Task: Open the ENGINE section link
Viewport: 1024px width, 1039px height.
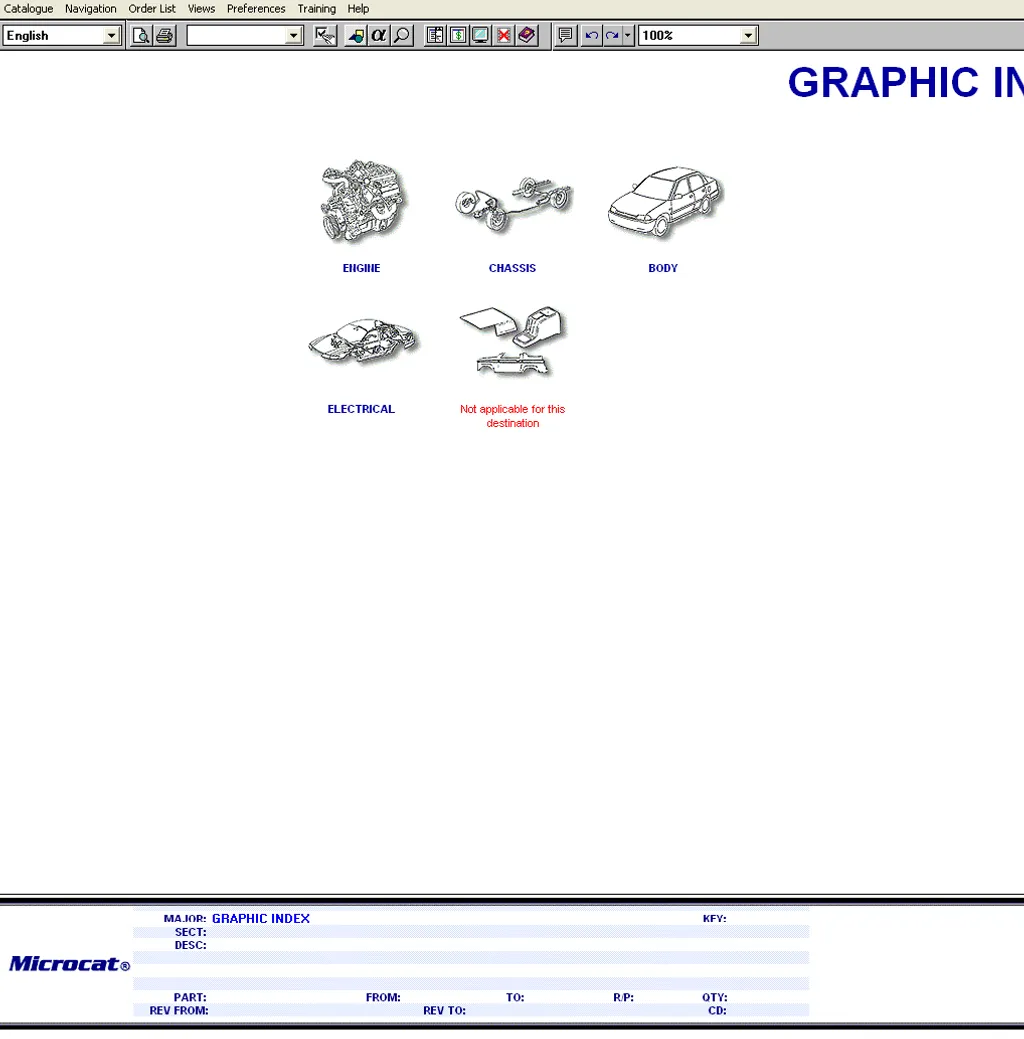Action: [x=361, y=268]
